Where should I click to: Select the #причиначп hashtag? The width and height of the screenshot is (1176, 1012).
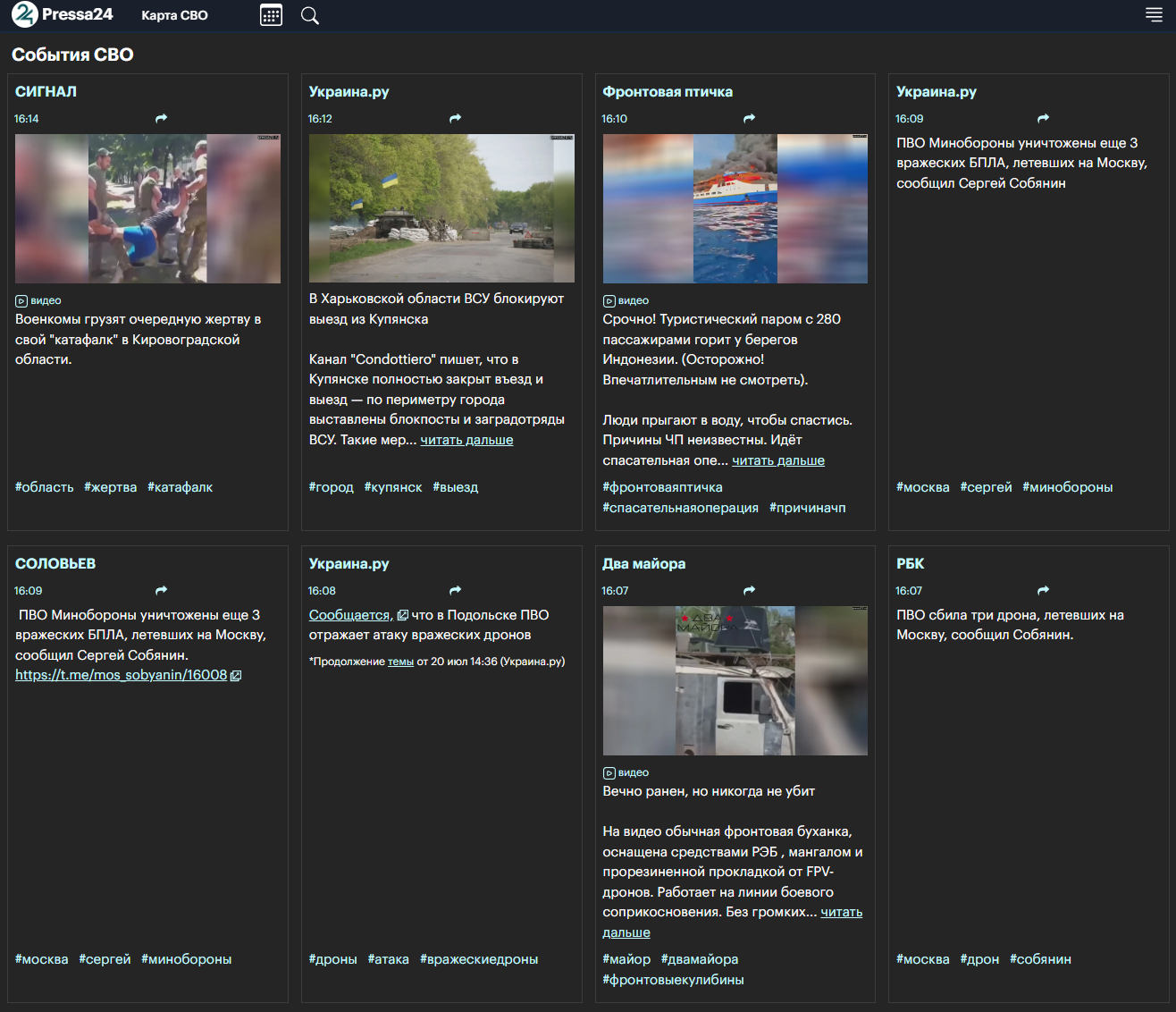coord(808,508)
